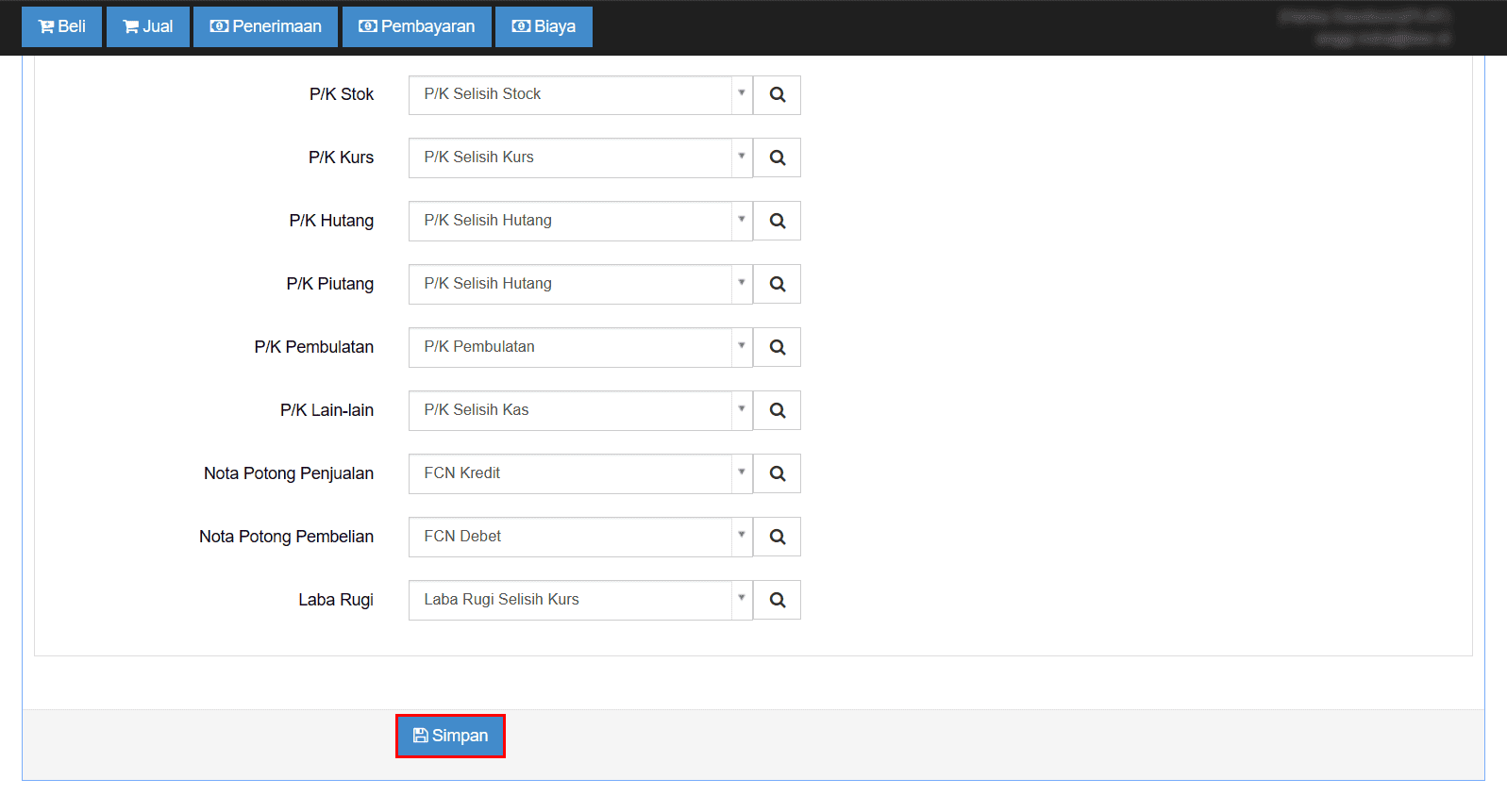The height and width of the screenshot is (812, 1507).
Task: Click the Pembayaran button in top bar
Action: [416, 26]
